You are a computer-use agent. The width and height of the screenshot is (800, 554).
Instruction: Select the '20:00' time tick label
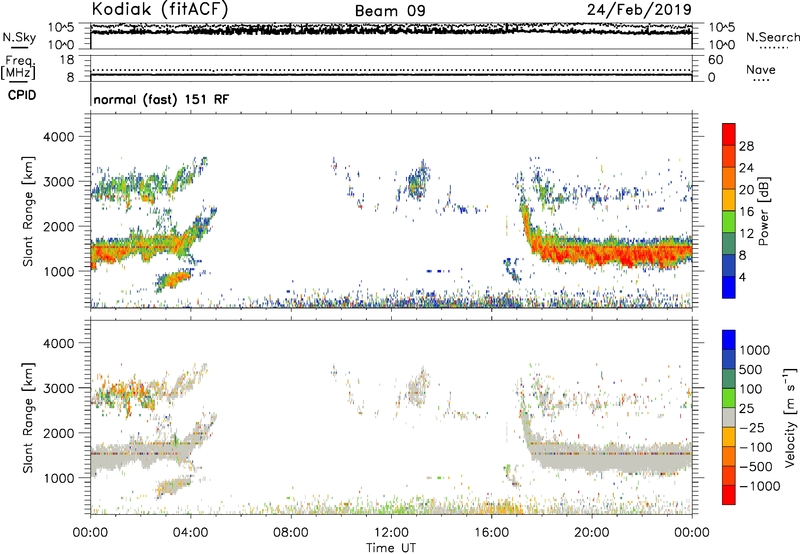[591, 533]
